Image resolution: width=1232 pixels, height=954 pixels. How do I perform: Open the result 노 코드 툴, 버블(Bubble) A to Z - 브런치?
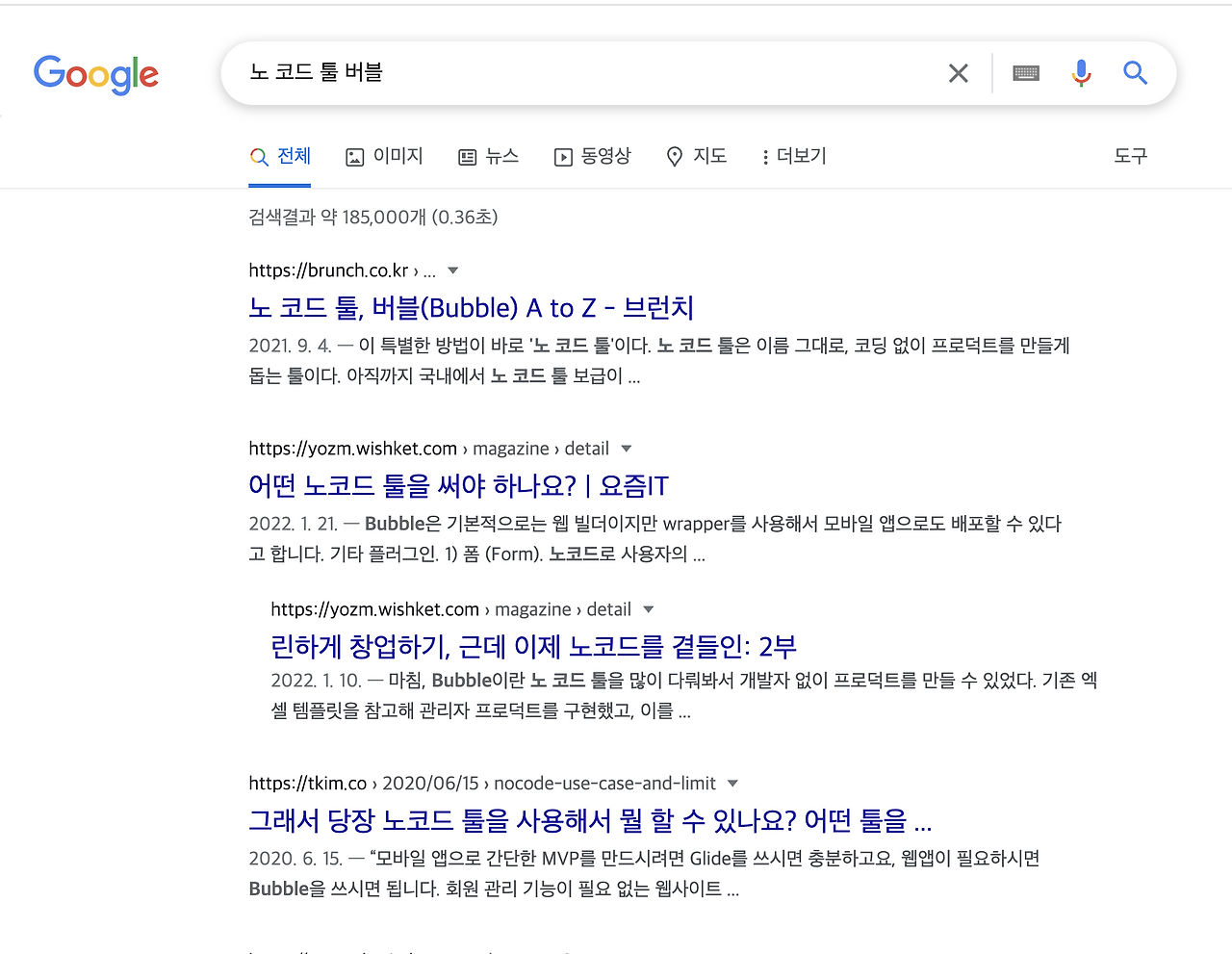click(x=472, y=308)
